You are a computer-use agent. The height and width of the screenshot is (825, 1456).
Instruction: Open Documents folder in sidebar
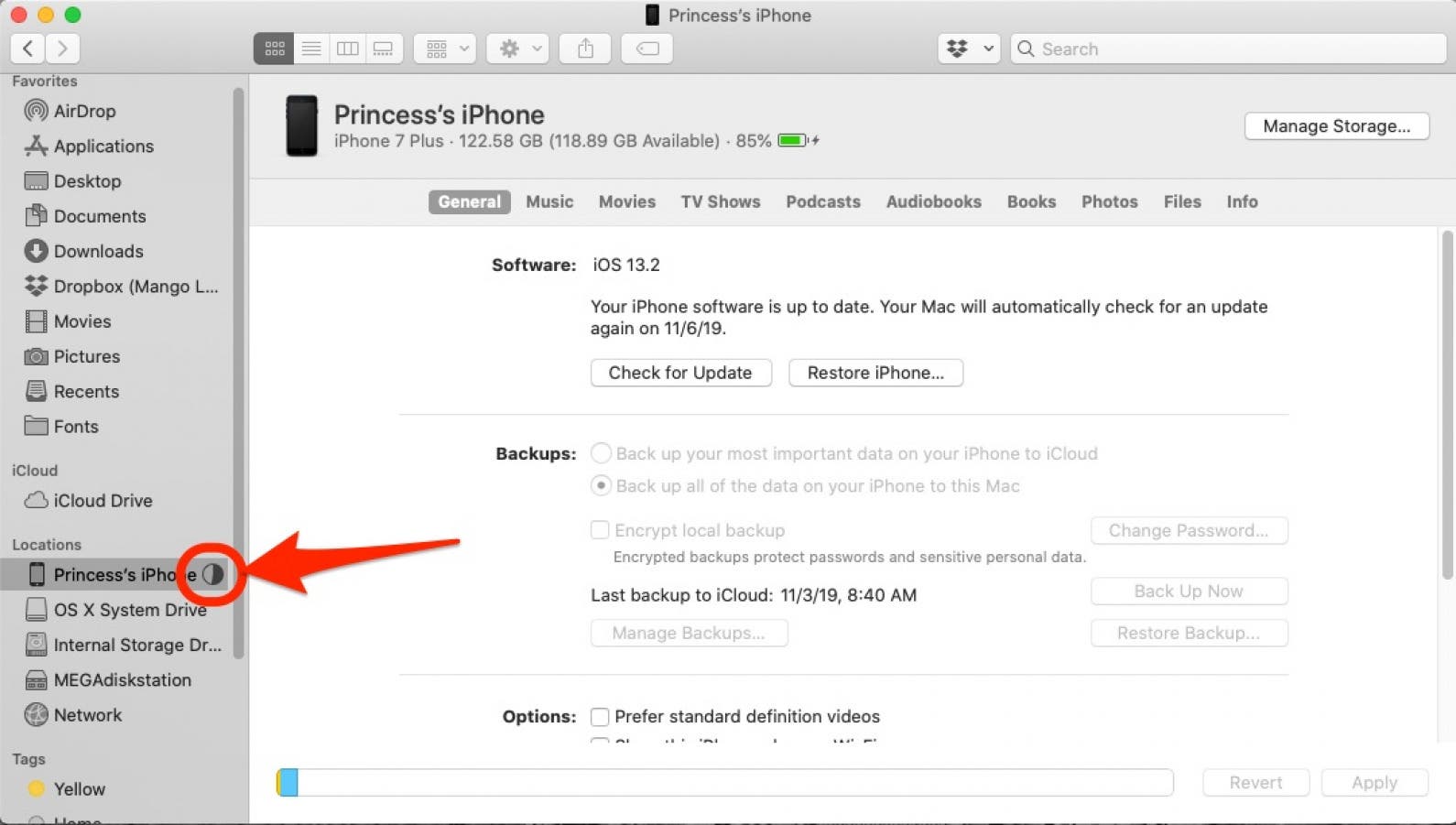[85, 216]
